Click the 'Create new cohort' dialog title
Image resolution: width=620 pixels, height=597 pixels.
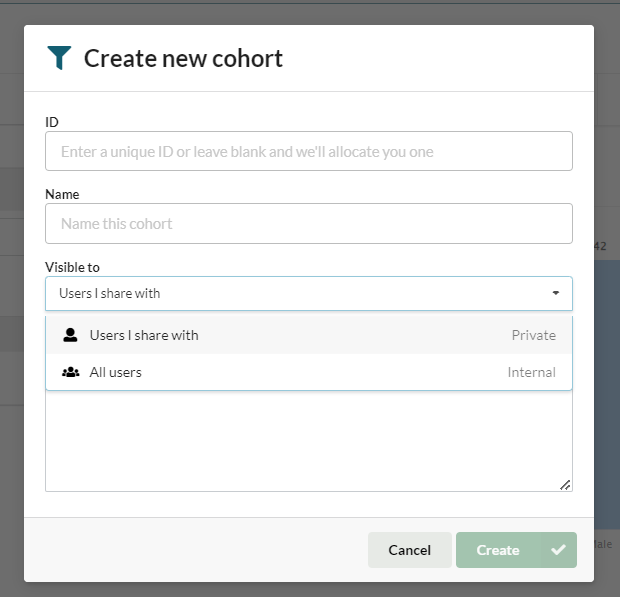coord(183,58)
